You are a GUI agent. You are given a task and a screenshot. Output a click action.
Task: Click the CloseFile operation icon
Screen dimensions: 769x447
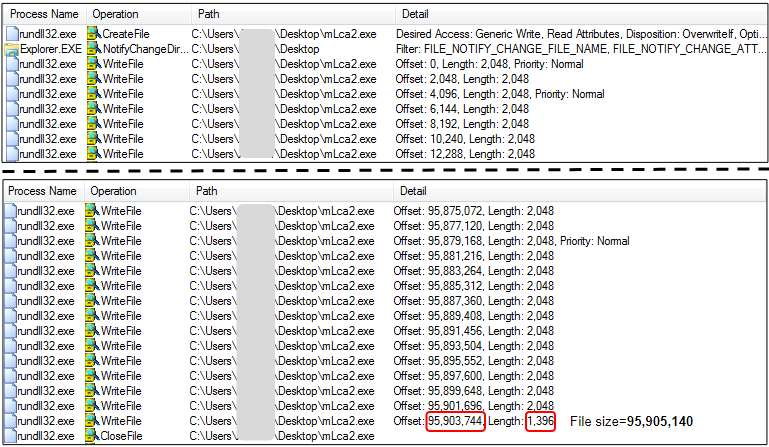[x=94, y=436]
